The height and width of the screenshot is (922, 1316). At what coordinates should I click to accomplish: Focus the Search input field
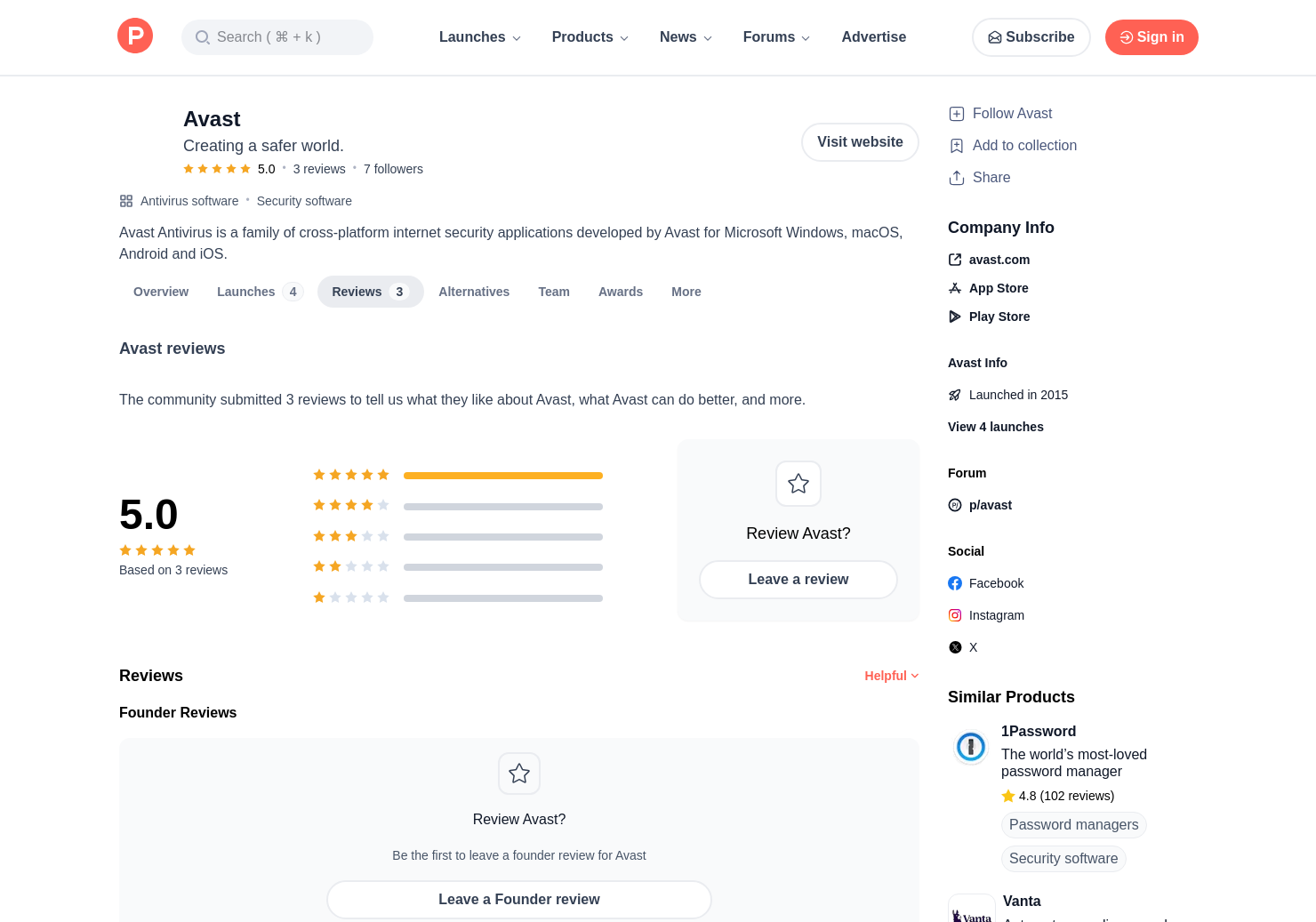click(277, 37)
